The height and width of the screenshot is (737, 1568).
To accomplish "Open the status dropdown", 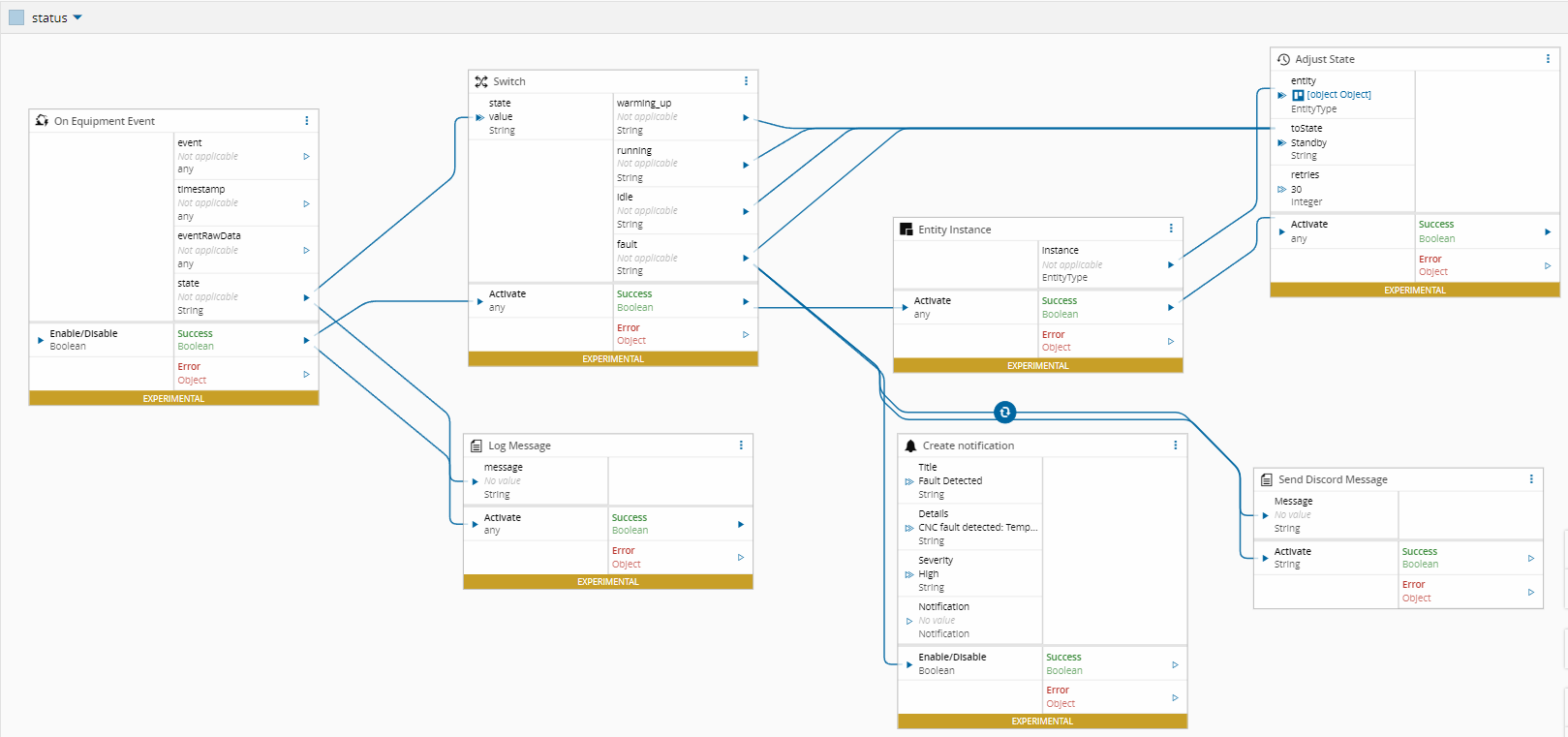I will point(77,17).
